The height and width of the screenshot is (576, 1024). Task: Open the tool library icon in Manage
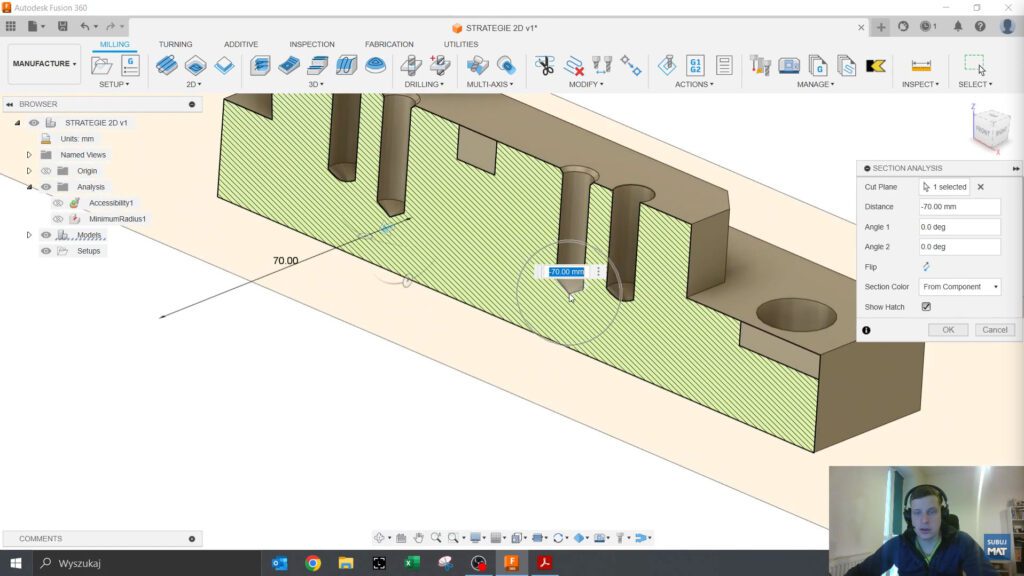click(x=760, y=65)
